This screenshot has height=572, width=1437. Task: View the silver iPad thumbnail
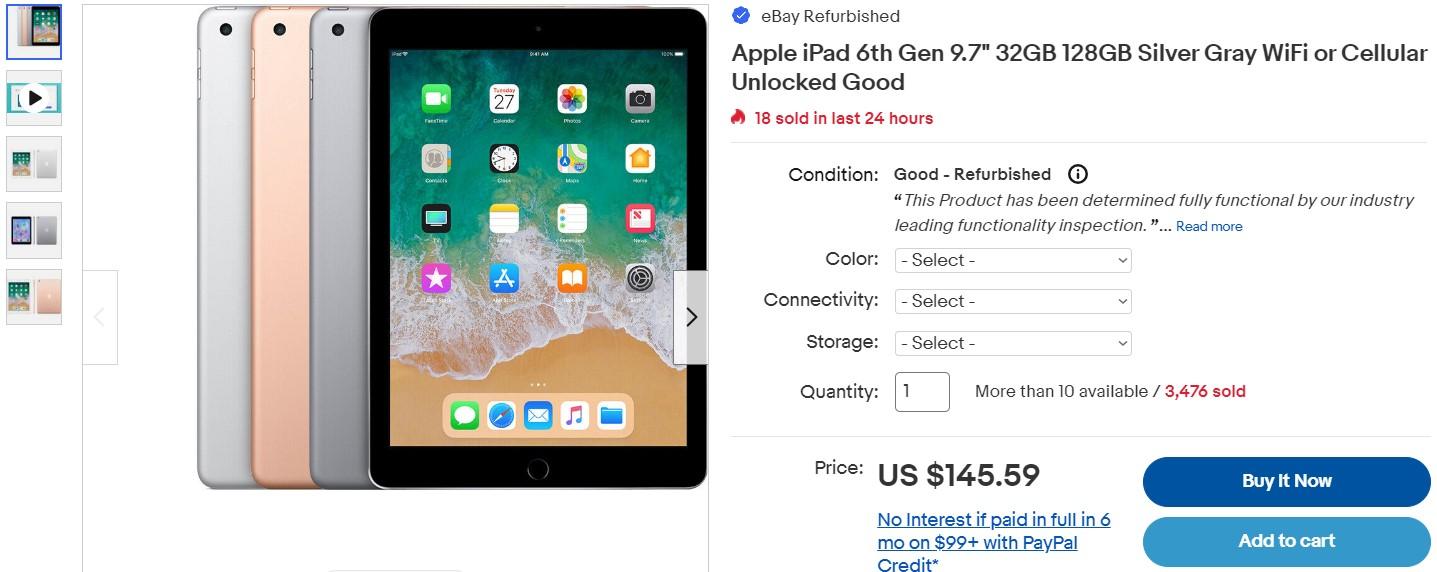click(34, 164)
